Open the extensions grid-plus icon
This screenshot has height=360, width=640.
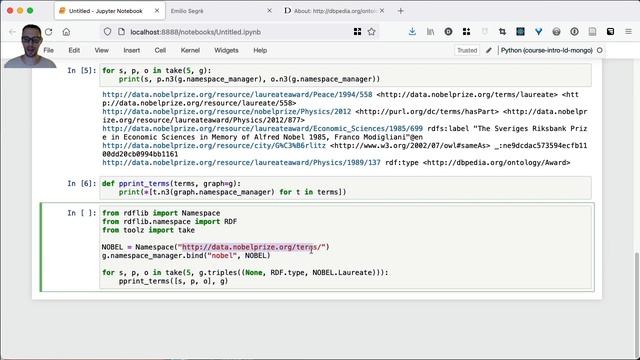tap(466, 32)
